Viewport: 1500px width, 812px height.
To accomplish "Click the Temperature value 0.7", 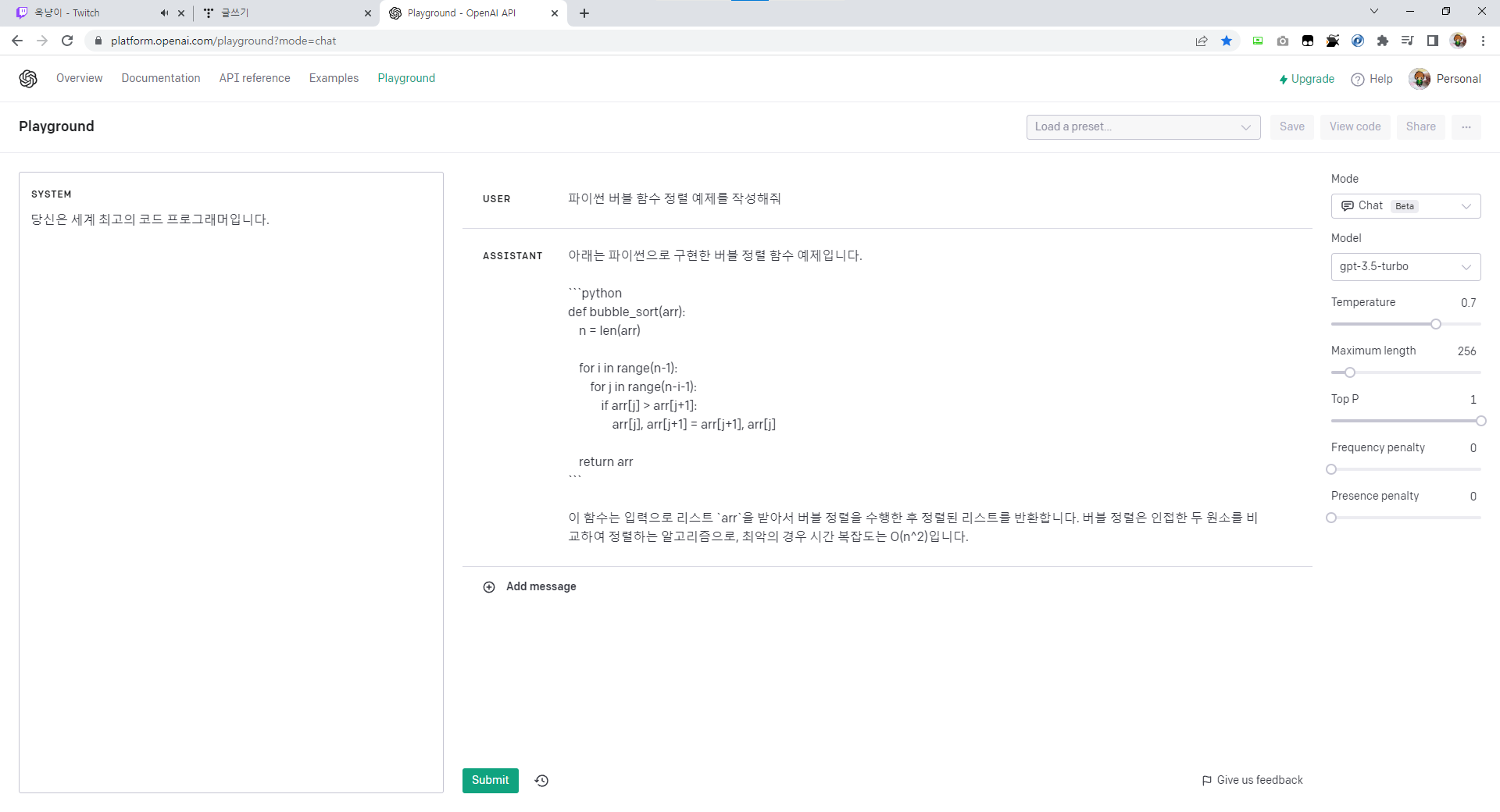I will pyautogui.click(x=1468, y=303).
